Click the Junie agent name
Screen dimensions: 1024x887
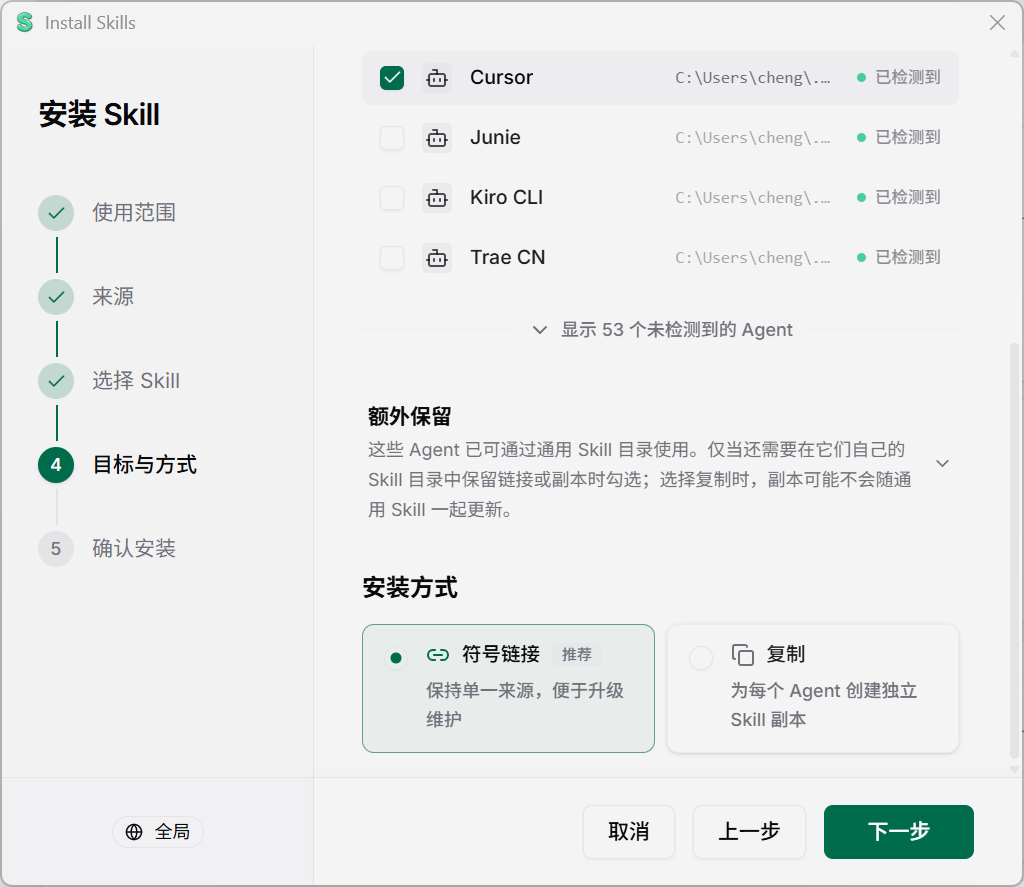[x=496, y=138]
